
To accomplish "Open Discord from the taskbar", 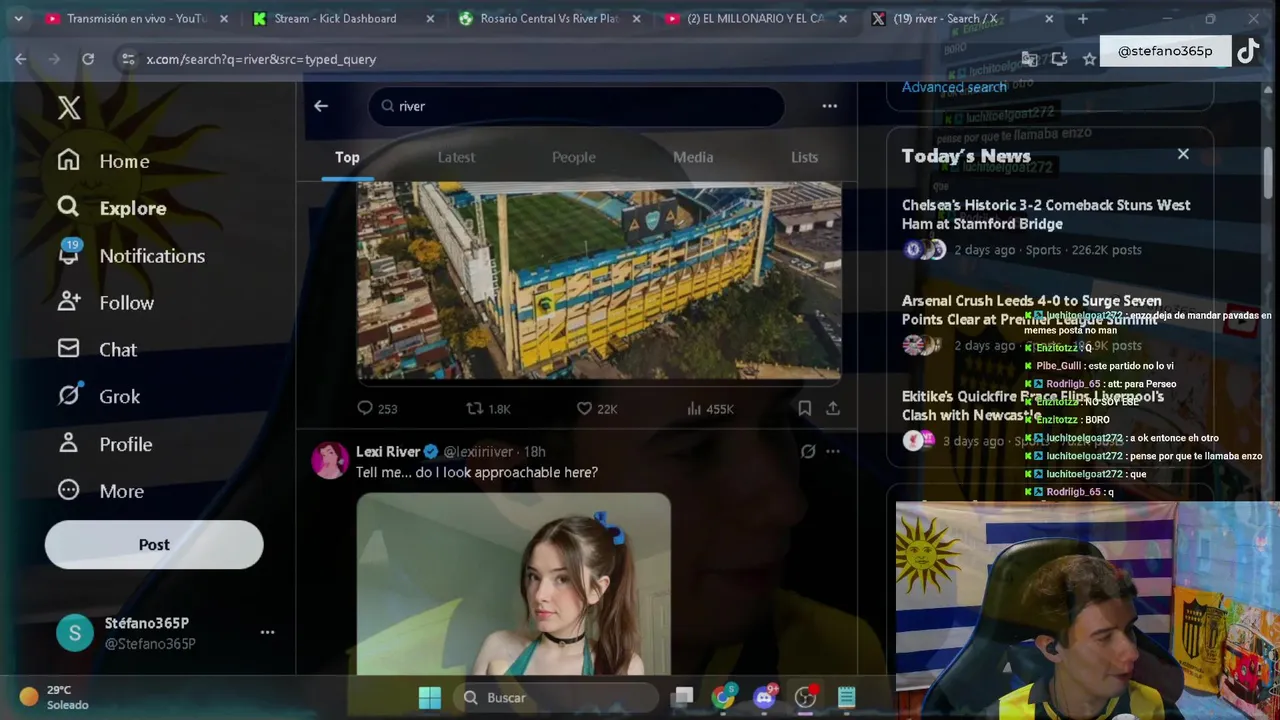I will [x=765, y=697].
